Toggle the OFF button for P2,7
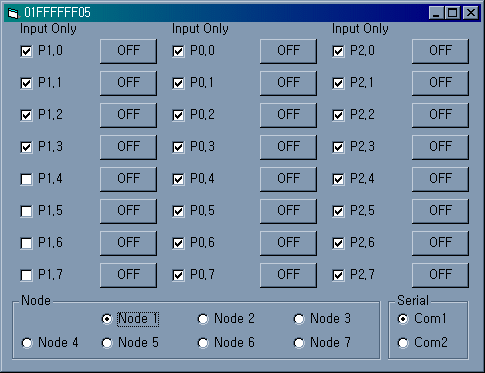 pyautogui.click(x=440, y=275)
